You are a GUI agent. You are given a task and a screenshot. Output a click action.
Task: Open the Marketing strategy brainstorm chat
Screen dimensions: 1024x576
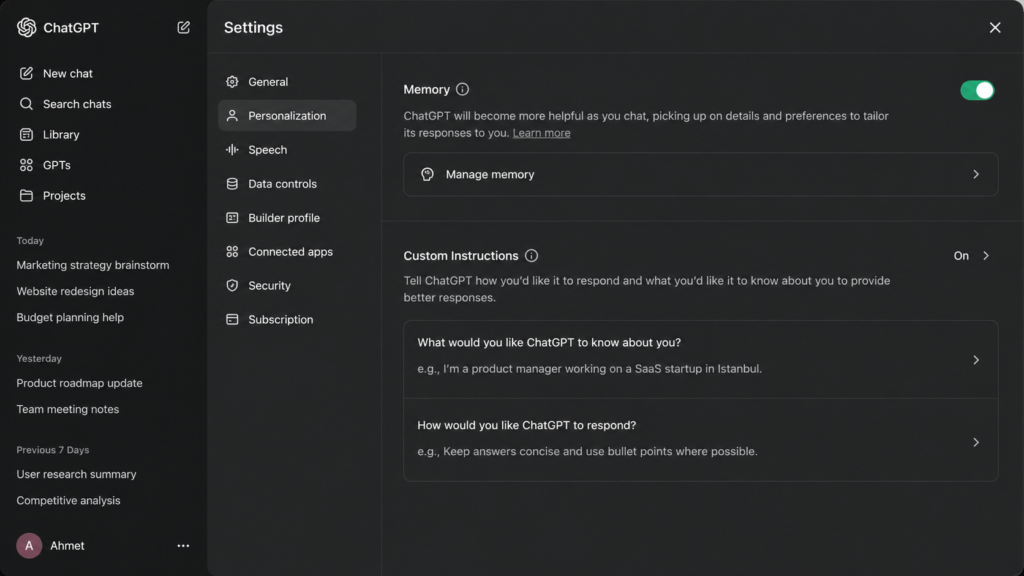(93, 265)
